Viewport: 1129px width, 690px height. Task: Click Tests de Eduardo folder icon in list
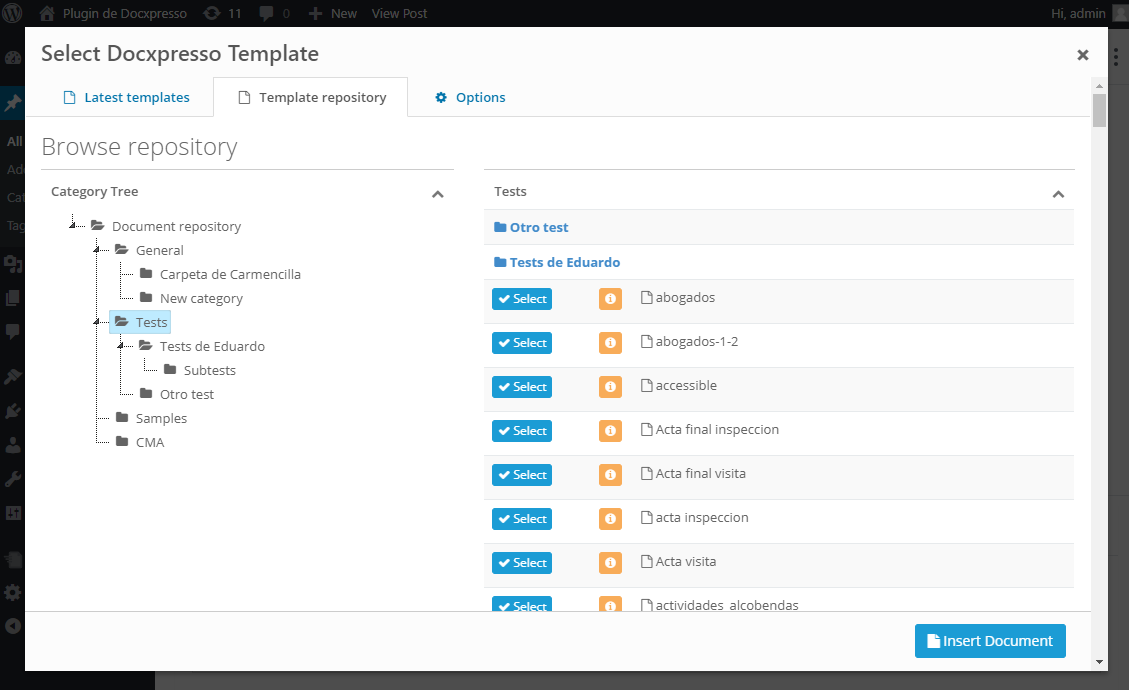pos(500,262)
